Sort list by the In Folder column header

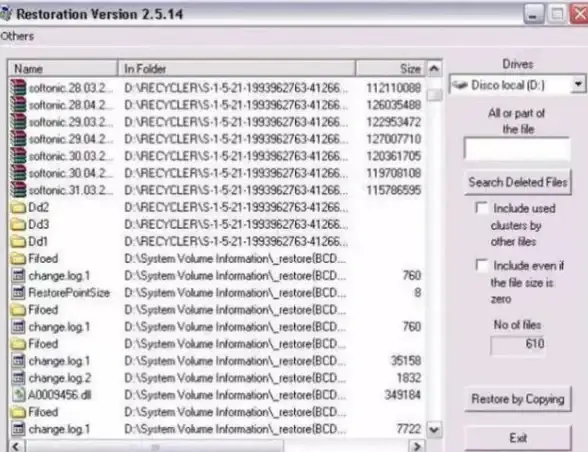coord(237,69)
